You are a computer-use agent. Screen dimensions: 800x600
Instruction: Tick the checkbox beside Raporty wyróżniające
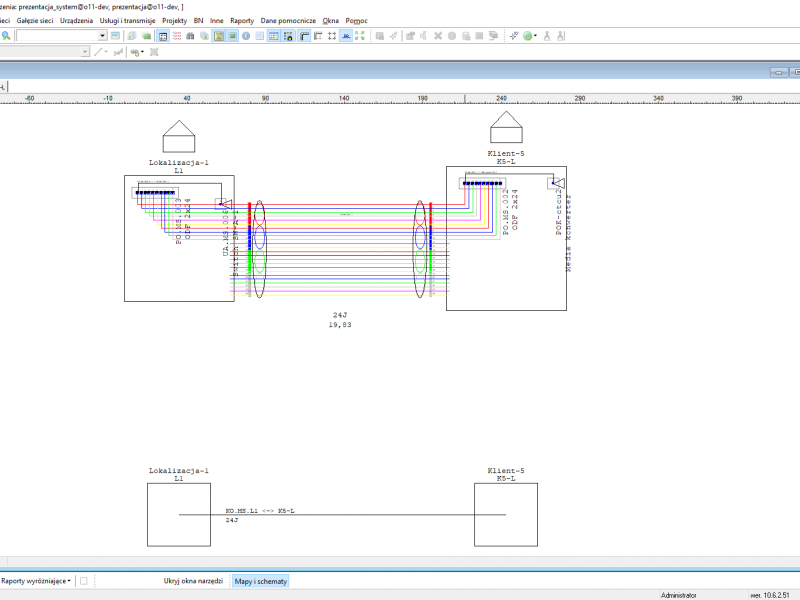pyautogui.click(x=84, y=581)
